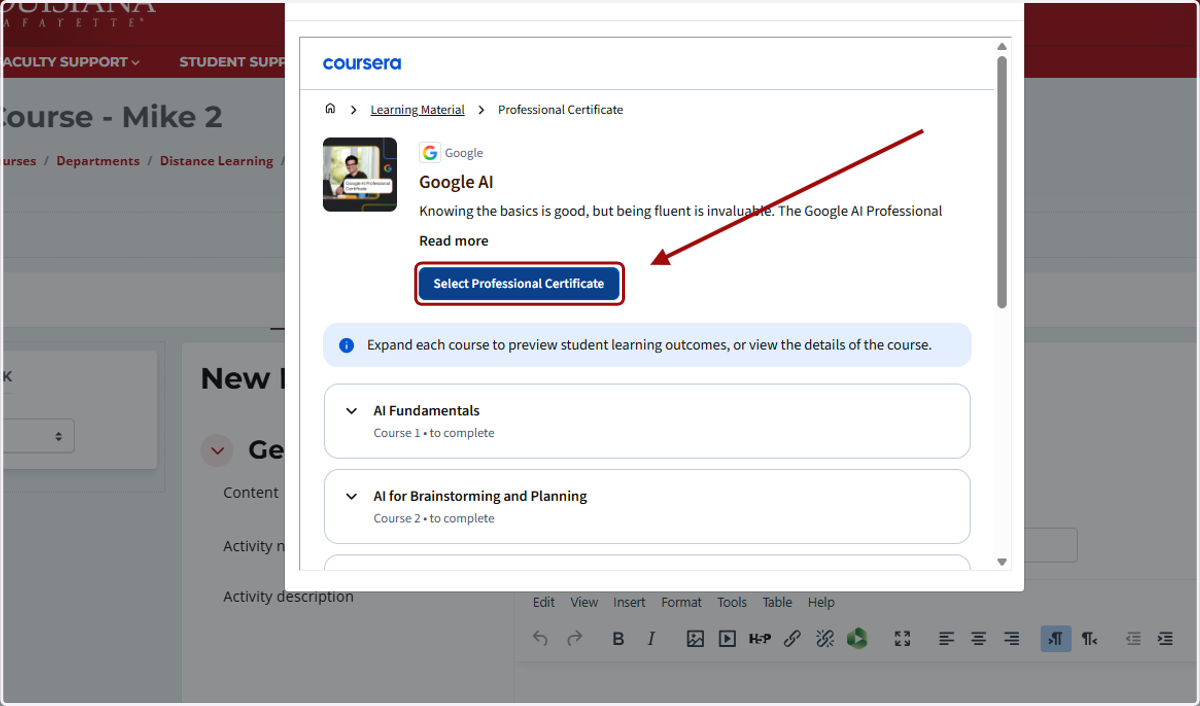
Task: Click the Indent icon
Action: point(1165,638)
